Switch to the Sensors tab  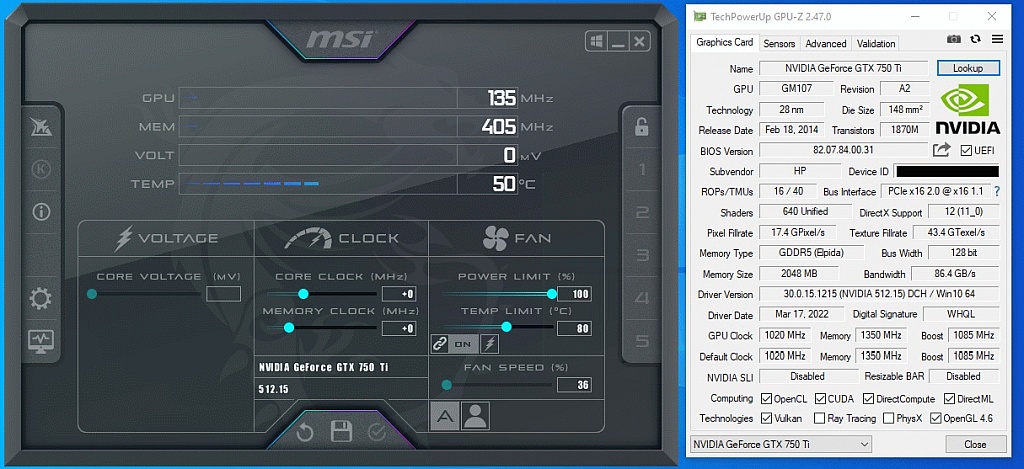pyautogui.click(x=779, y=44)
